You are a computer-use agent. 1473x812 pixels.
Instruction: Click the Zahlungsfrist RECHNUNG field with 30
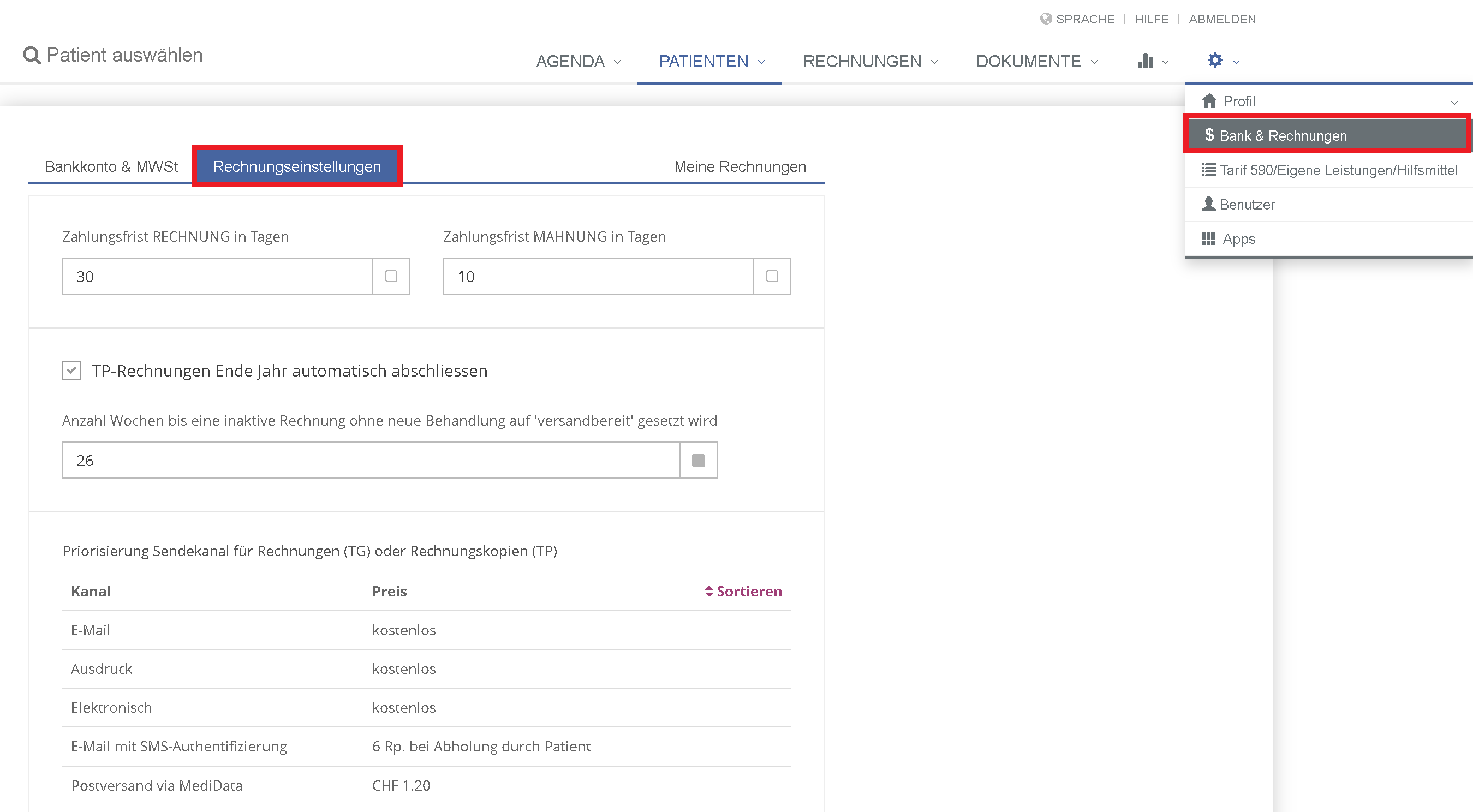coord(217,276)
